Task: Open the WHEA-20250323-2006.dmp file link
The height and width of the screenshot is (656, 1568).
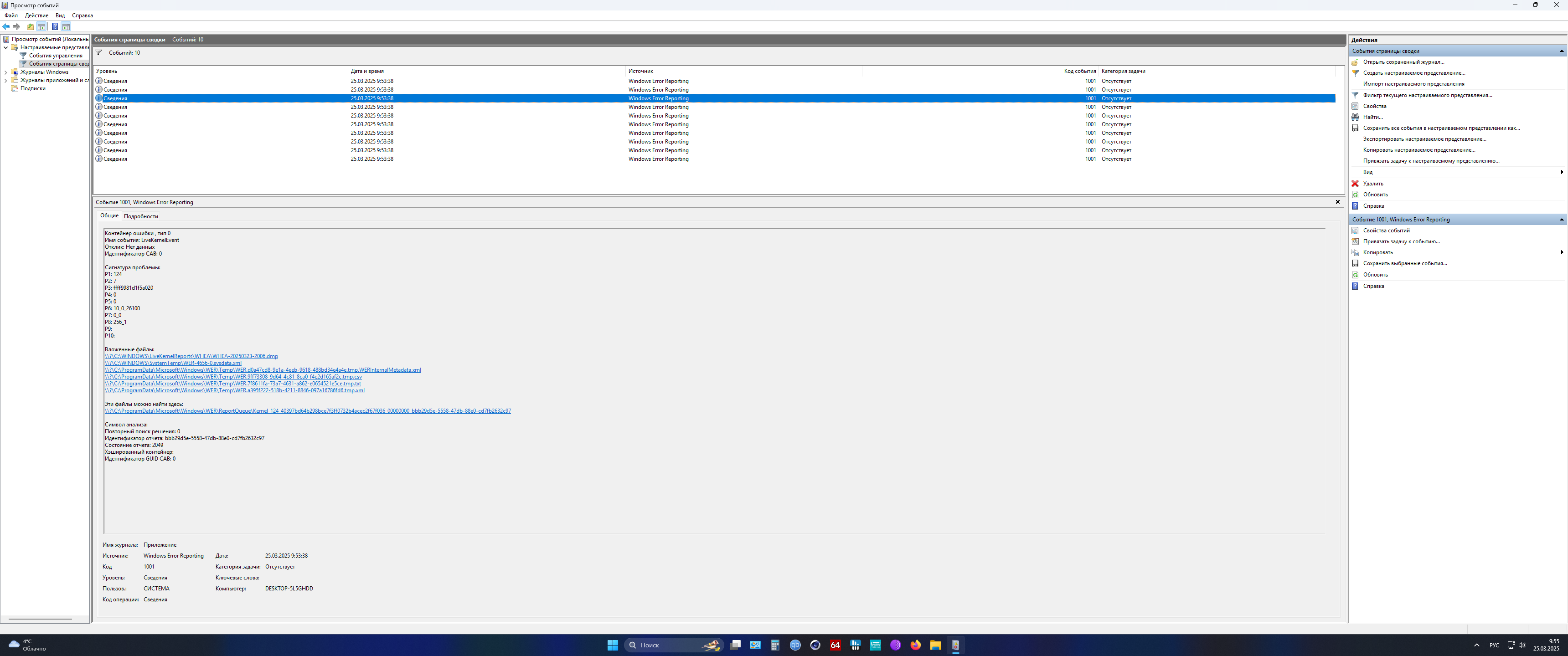Action: pos(191,356)
